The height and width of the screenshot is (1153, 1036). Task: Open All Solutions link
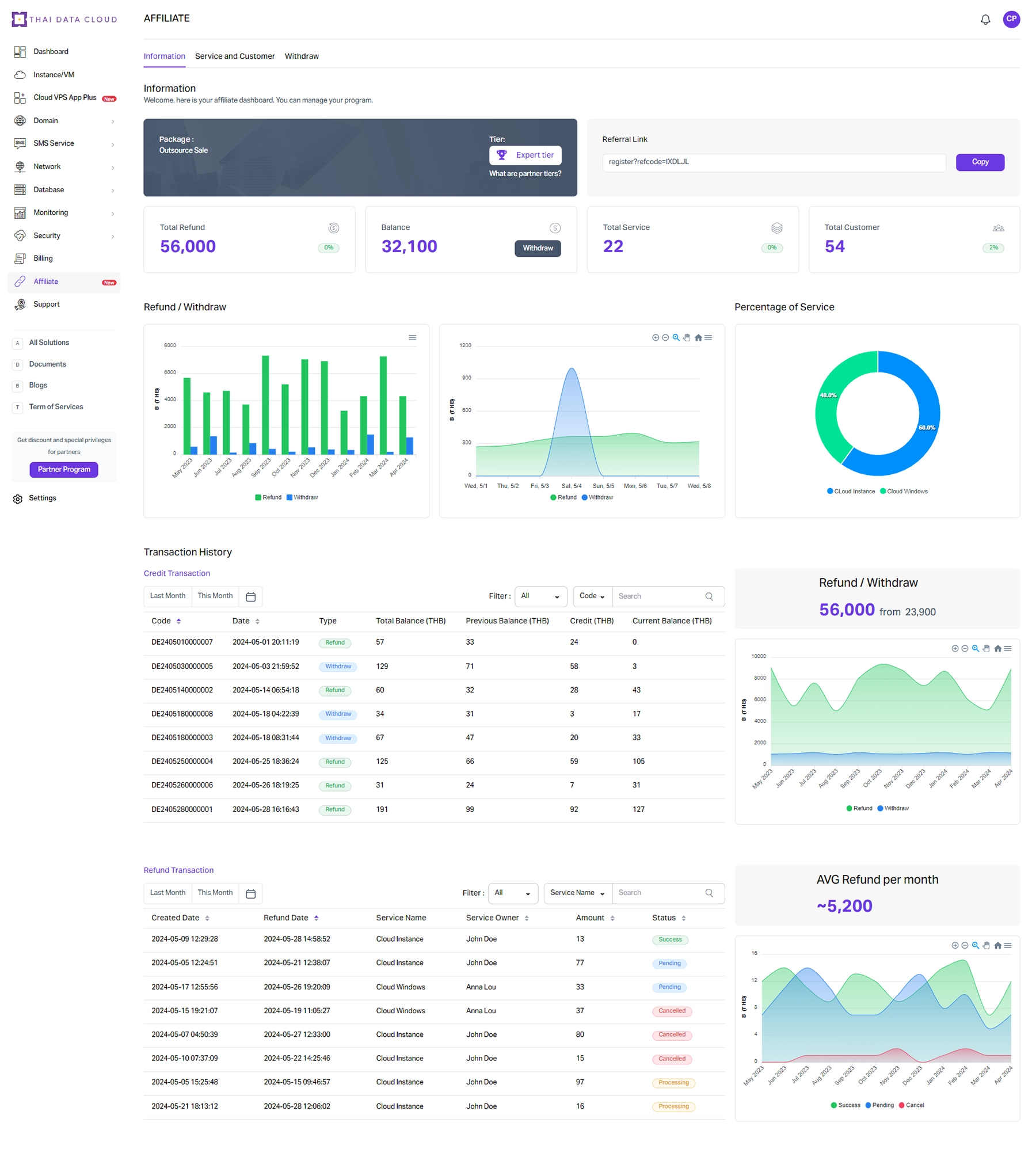click(x=49, y=343)
